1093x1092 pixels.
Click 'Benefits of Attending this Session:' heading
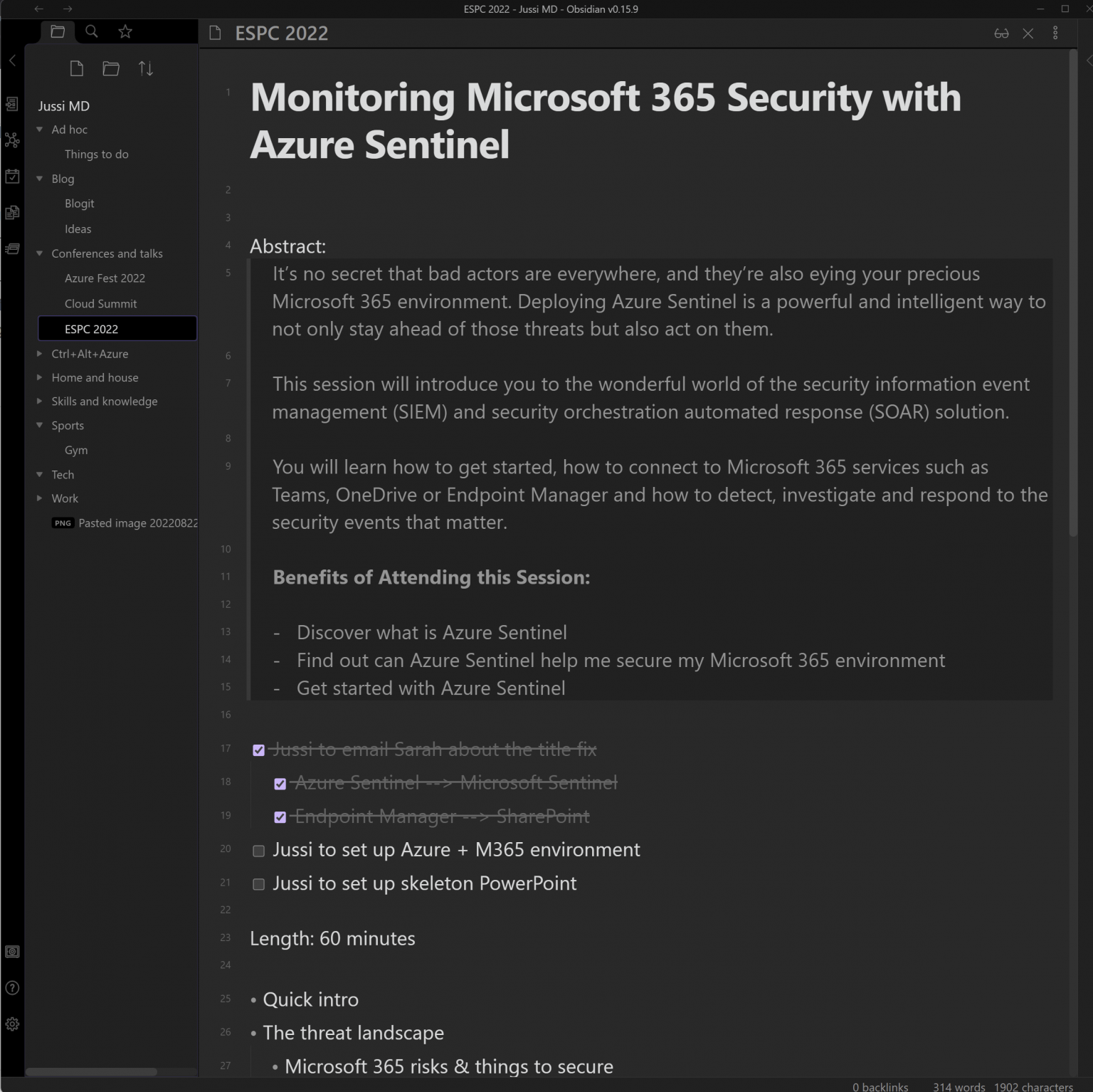(431, 577)
